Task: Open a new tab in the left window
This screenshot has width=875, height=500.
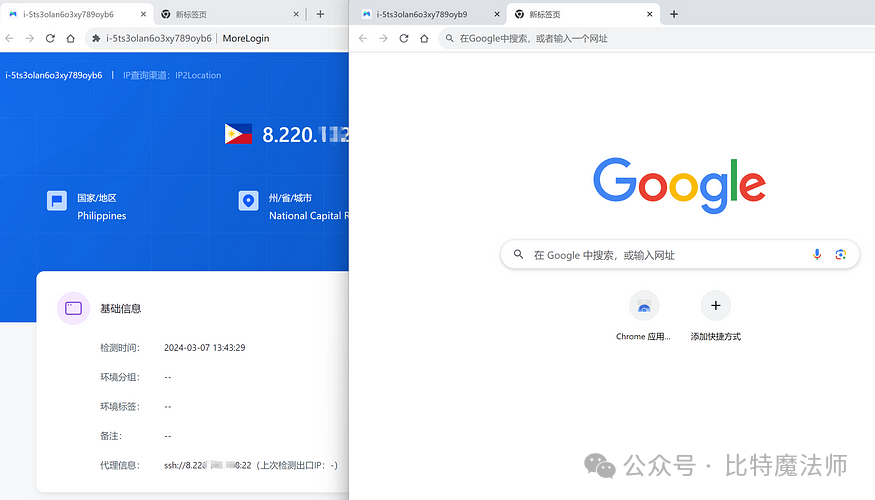Action: click(x=320, y=14)
